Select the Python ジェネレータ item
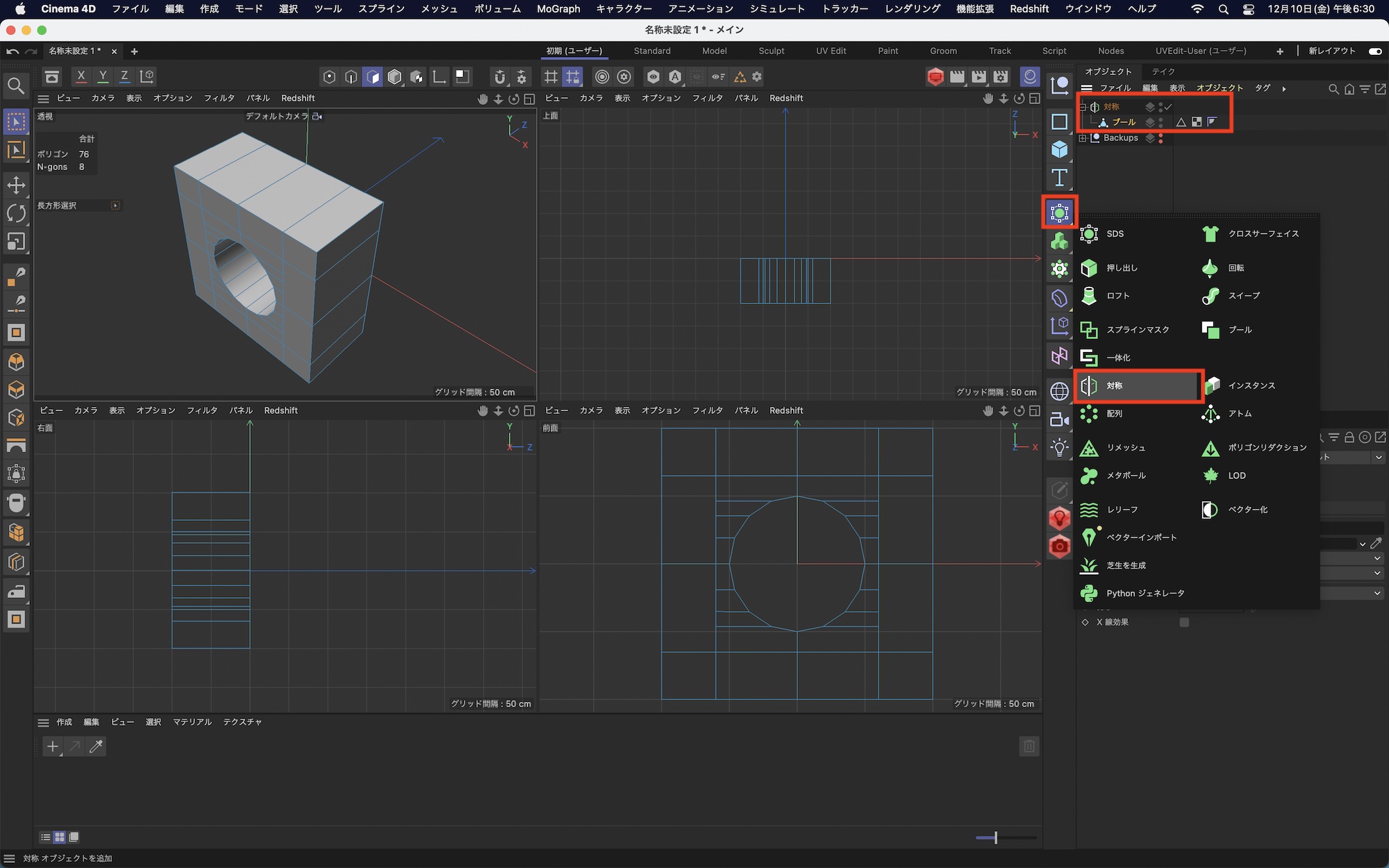The height and width of the screenshot is (868, 1389). pyautogui.click(x=1145, y=593)
